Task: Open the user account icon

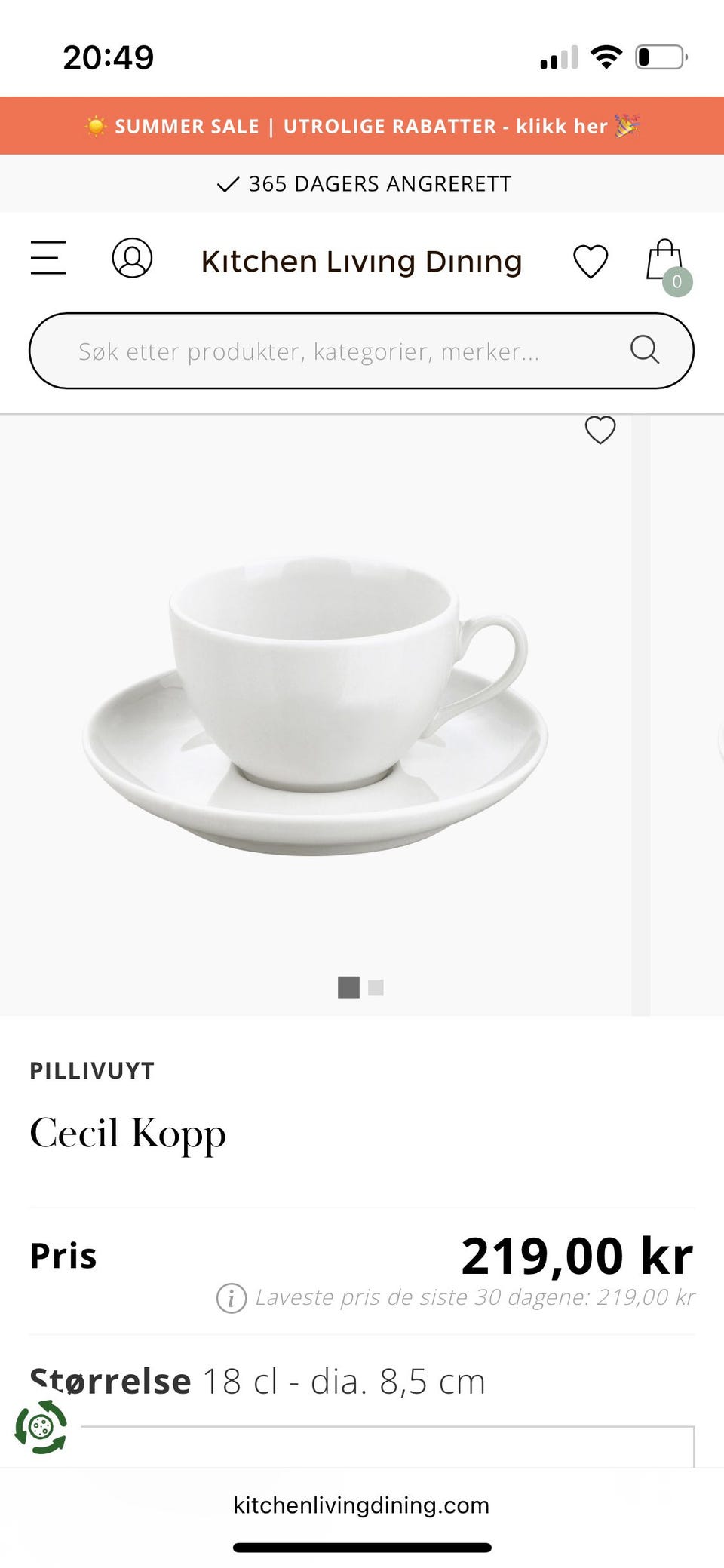Action: pyautogui.click(x=132, y=258)
